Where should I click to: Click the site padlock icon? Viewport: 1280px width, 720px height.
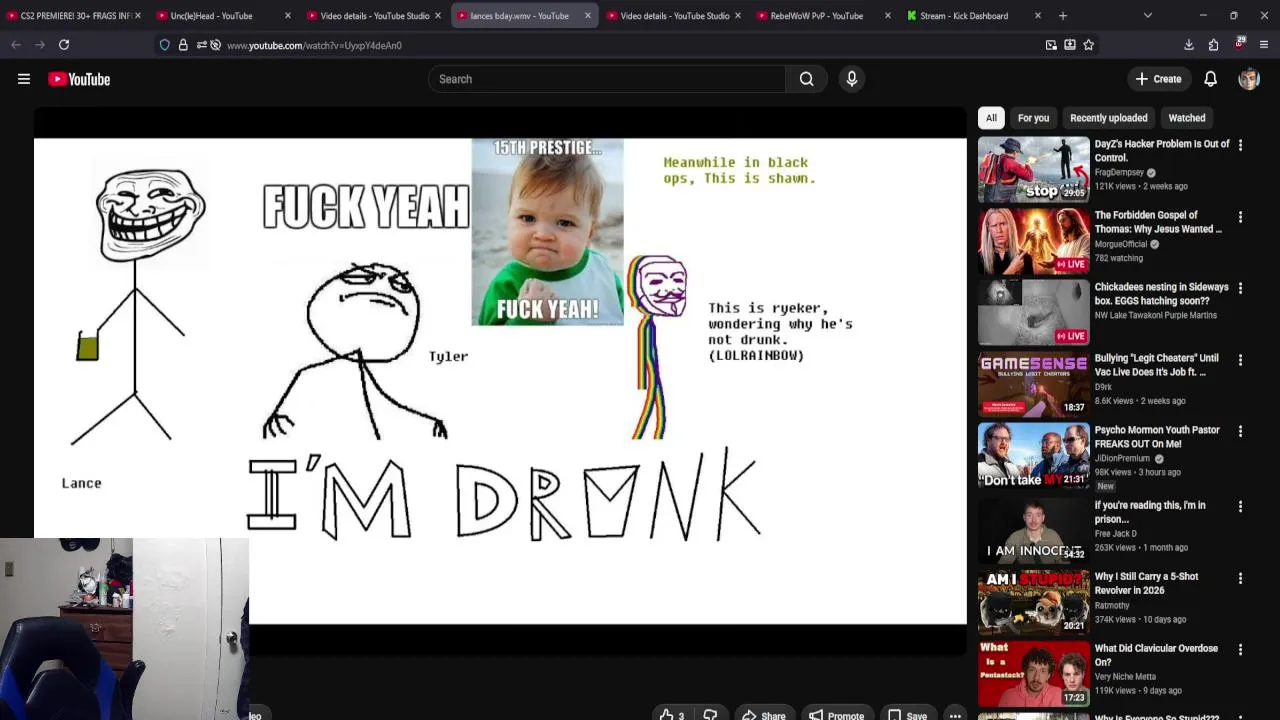click(x=183, y=45)
